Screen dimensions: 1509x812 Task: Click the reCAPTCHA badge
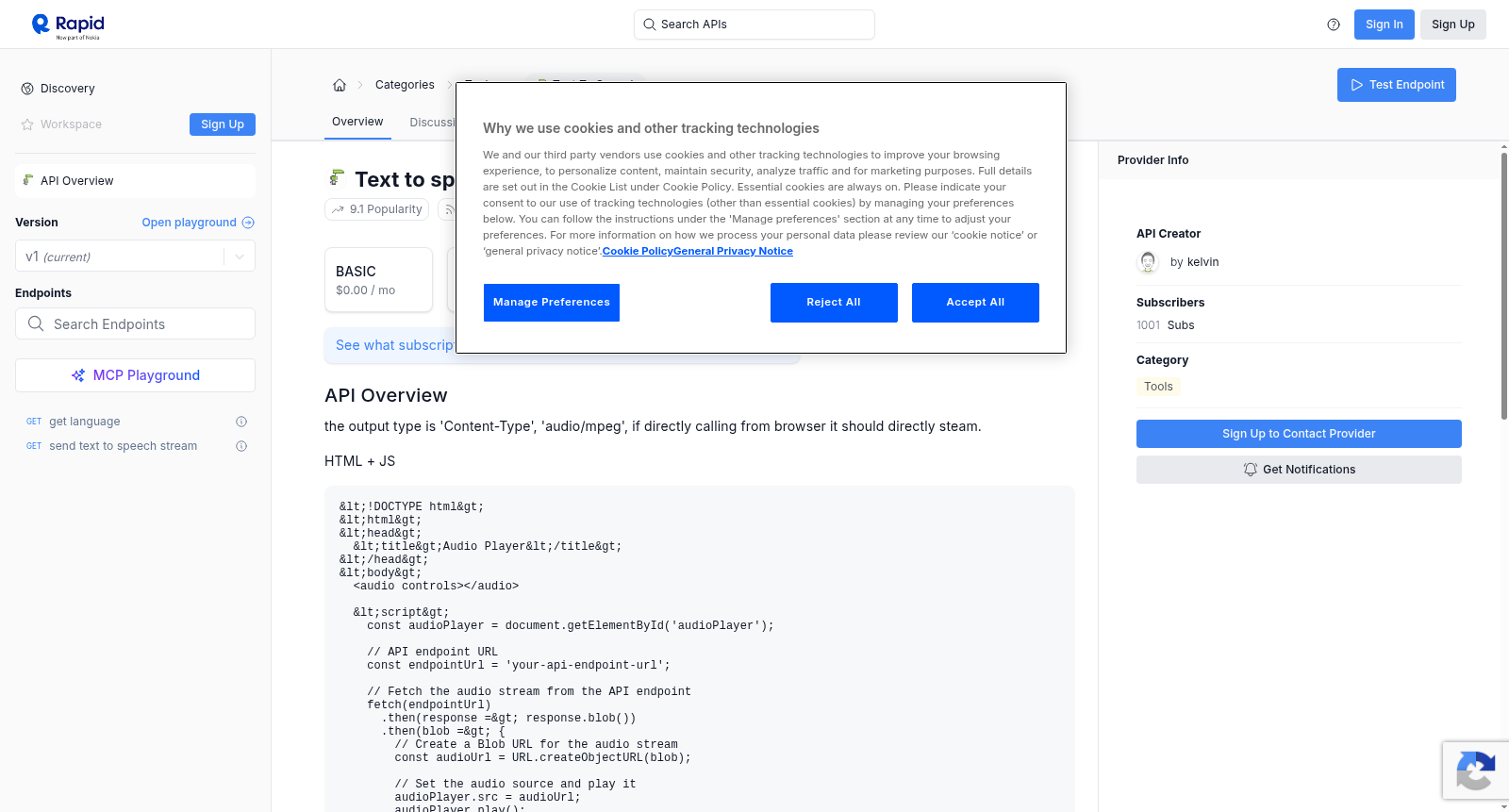tap(1475, 771)
